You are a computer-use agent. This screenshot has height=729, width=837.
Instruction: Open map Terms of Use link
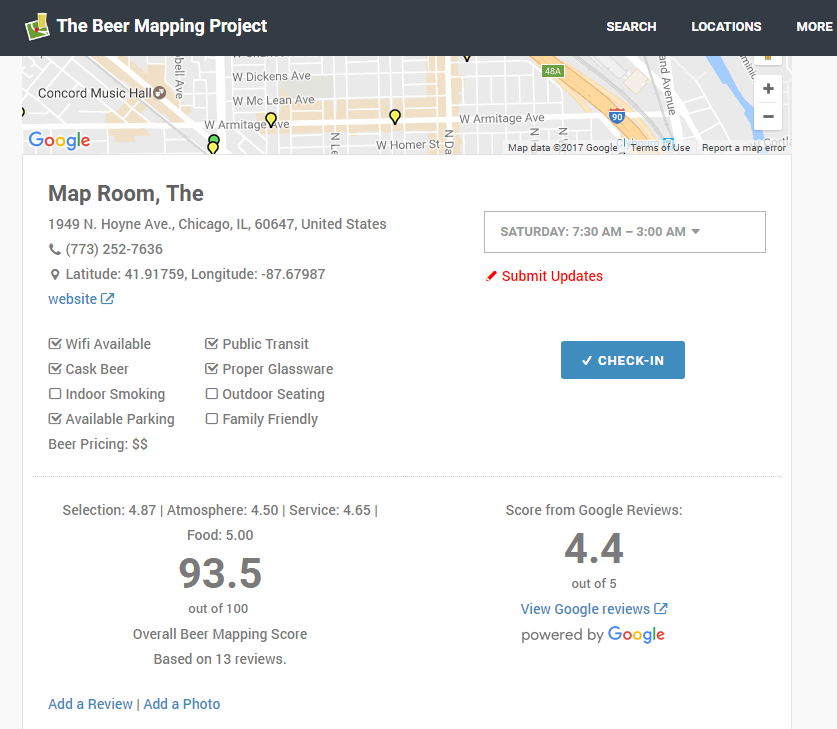(x=660, y=148)
